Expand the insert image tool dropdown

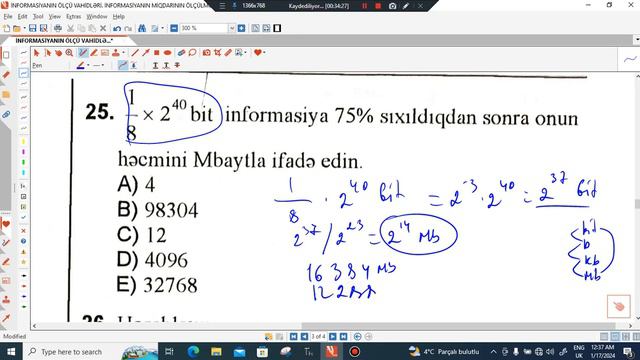(245, 53)
